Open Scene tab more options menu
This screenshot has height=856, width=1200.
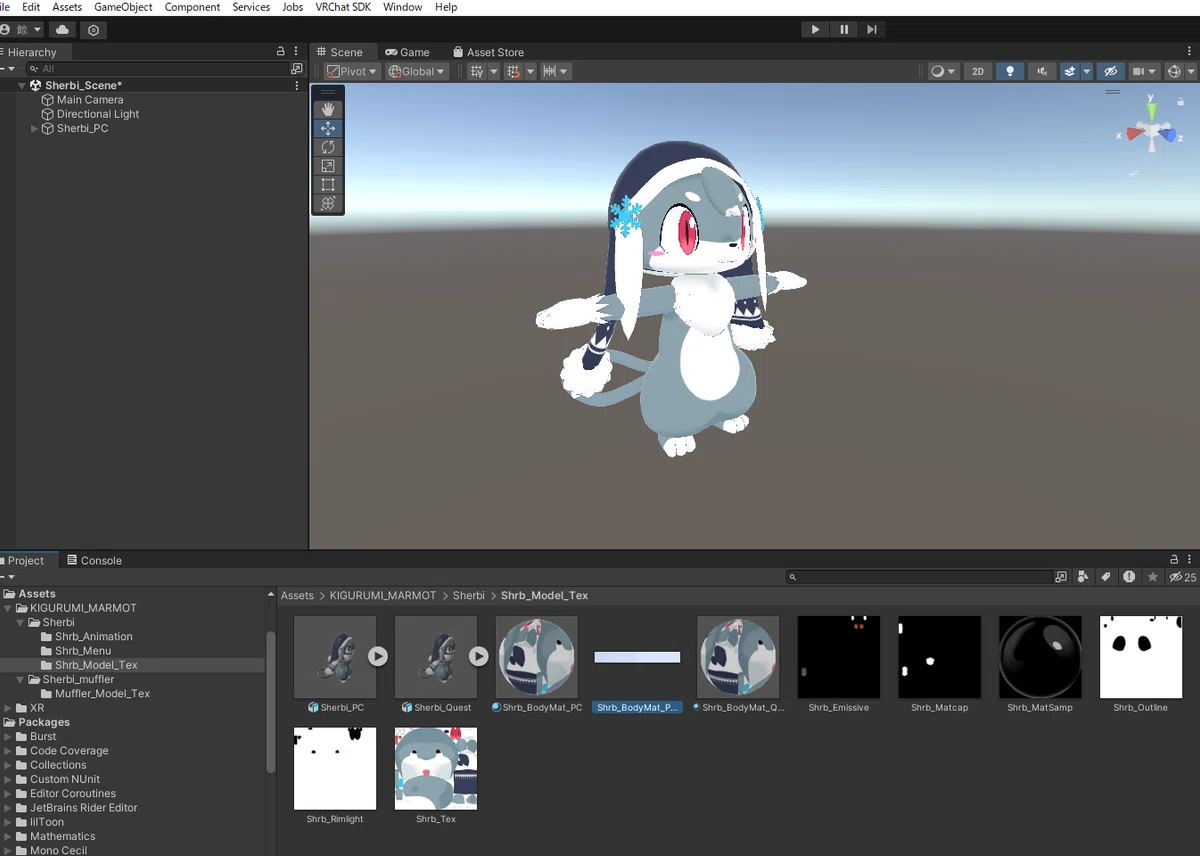tap(1191, 52)
